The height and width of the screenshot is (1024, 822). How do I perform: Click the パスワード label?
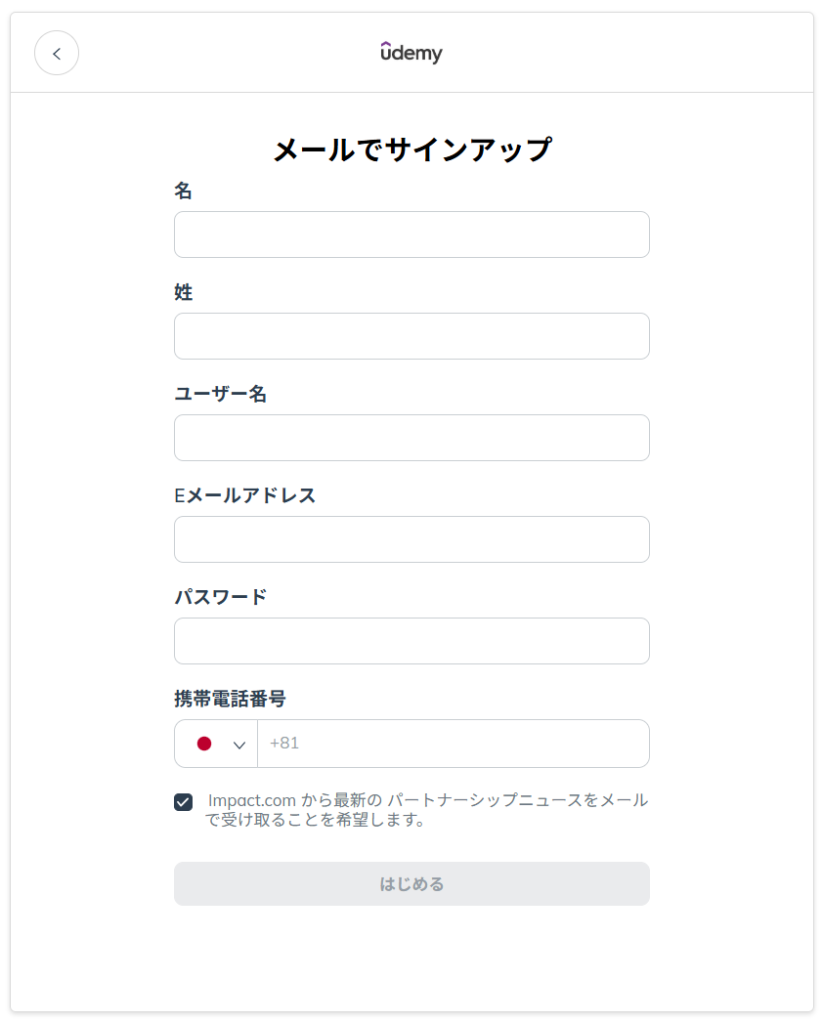(220, 597)
